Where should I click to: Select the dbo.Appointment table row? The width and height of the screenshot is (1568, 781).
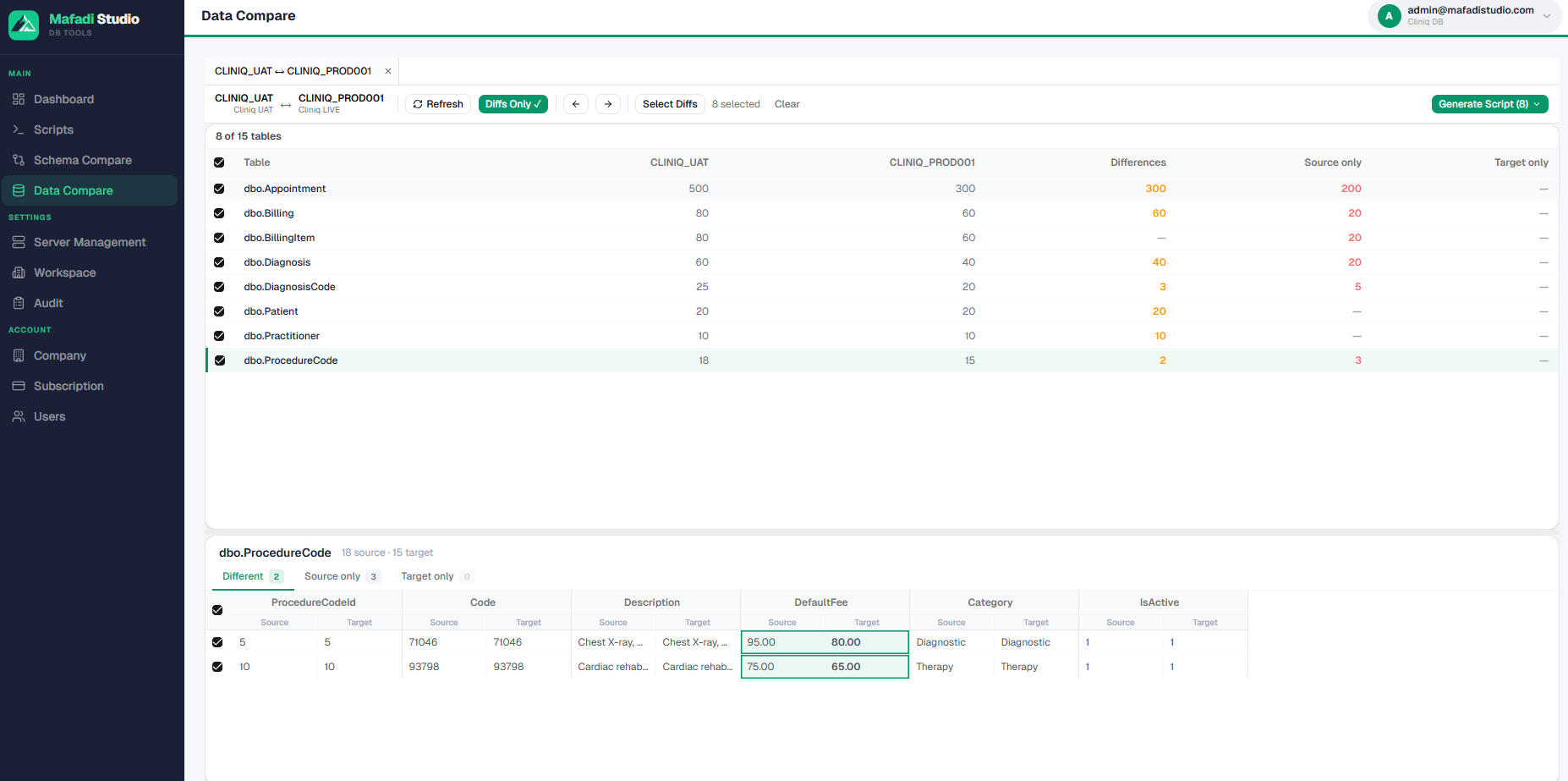(882, 189)
